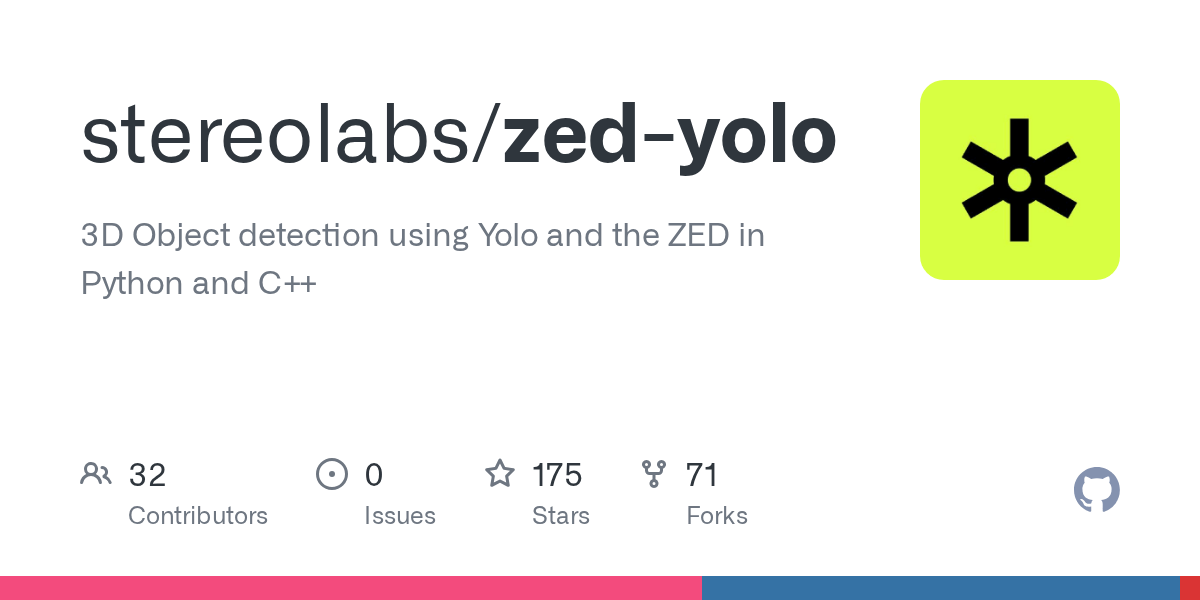Image resolution: width=1200 pixels, height=600 pixels.
Task: Click the issues circle-dot icon
Action: pos(331,474)
